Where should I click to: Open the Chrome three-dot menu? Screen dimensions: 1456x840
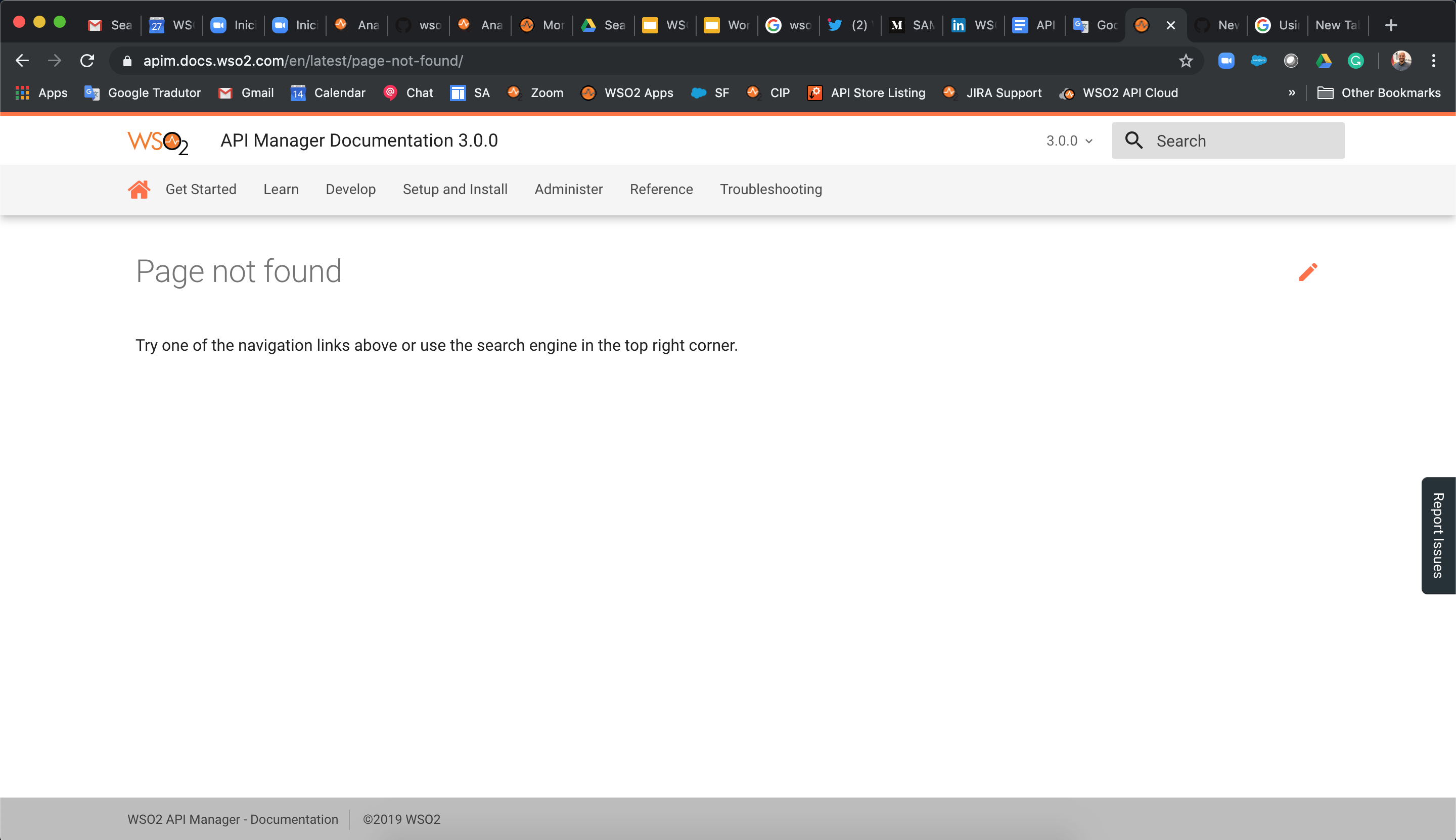coord(1433,61)
